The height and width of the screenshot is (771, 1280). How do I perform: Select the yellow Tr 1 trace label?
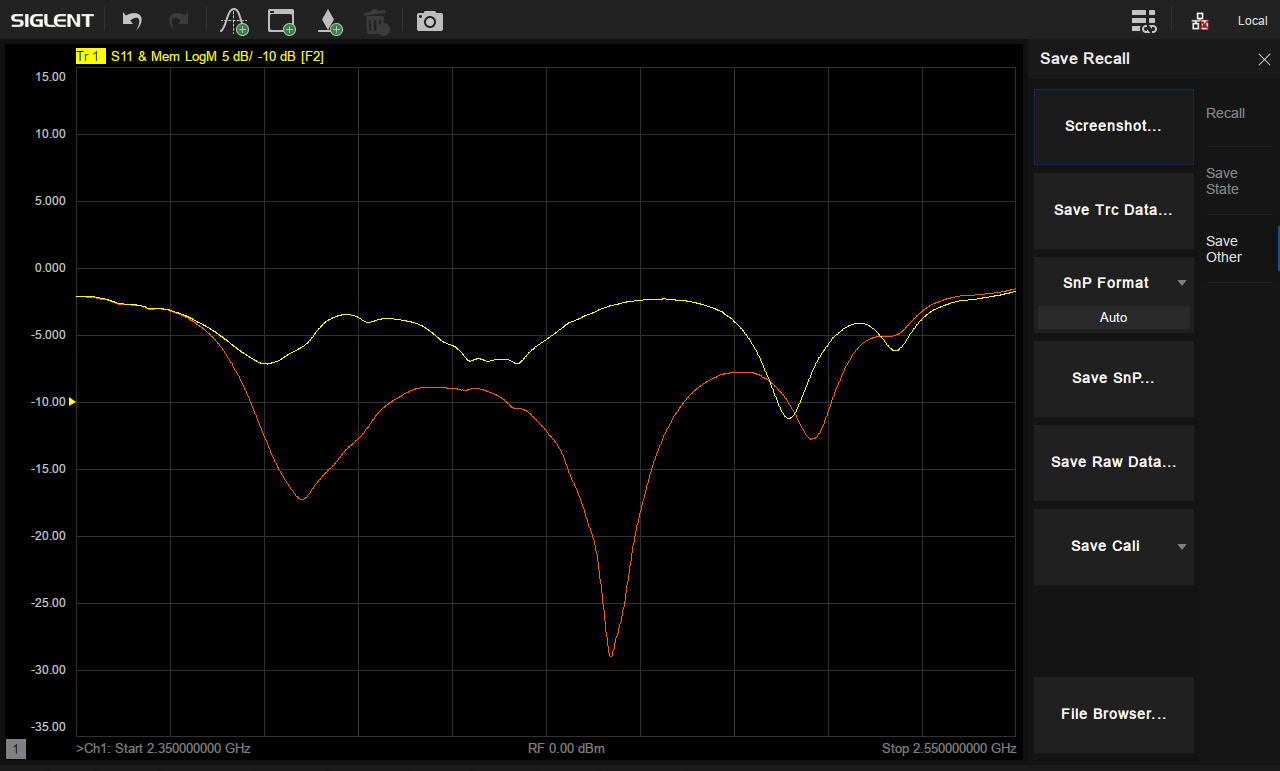89,57
